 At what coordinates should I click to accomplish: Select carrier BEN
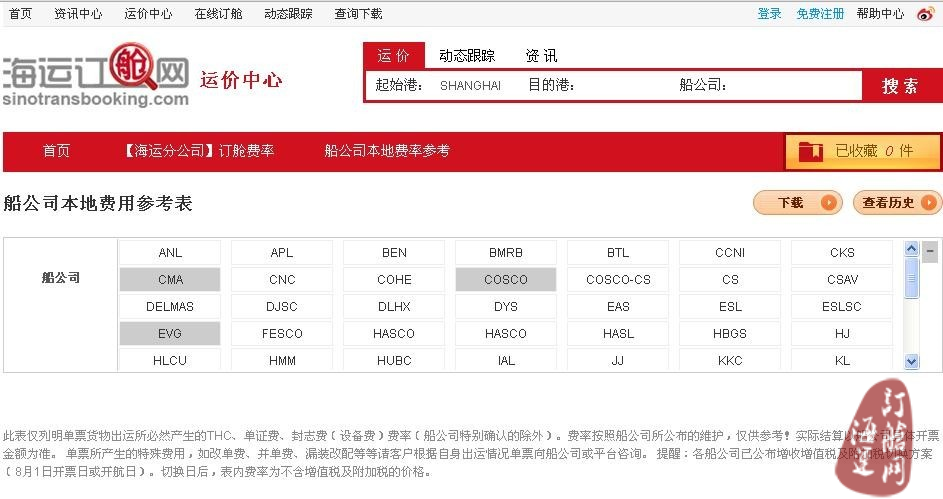tap(394, 253)
